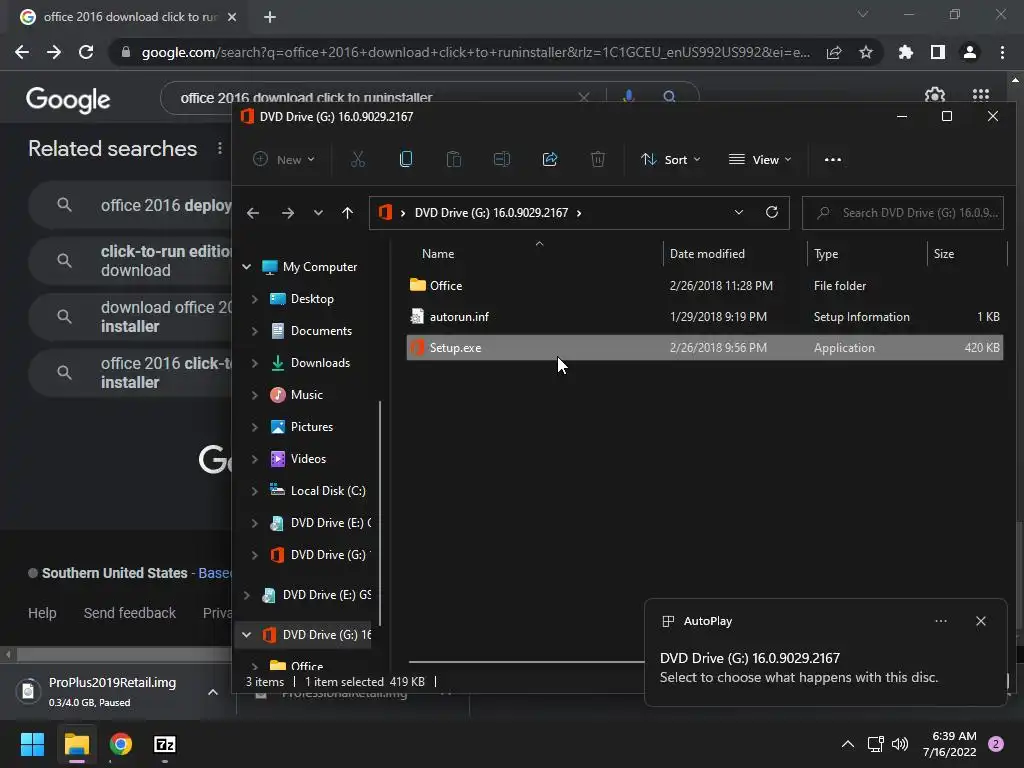Sort files by the Type column header

(825, 253)
